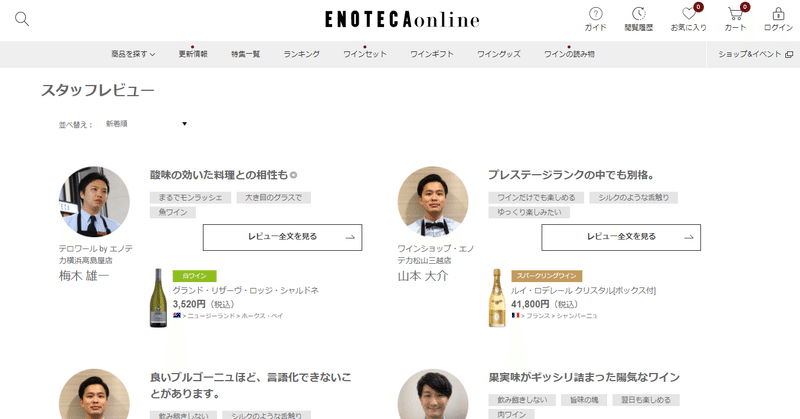This screenshot has width=800, height=419.
Task: Click the ホークス・ベイ region link
Action: coord(262,316)
